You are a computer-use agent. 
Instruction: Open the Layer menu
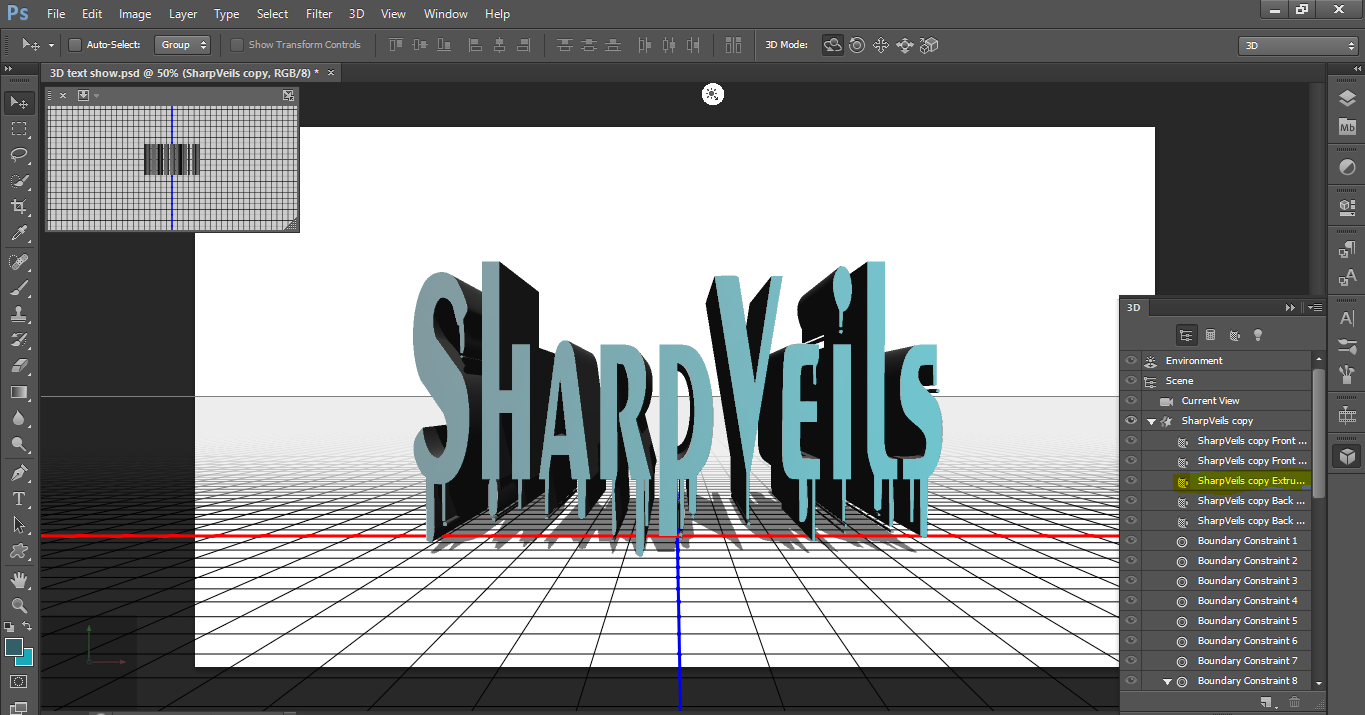pos(183,14)
